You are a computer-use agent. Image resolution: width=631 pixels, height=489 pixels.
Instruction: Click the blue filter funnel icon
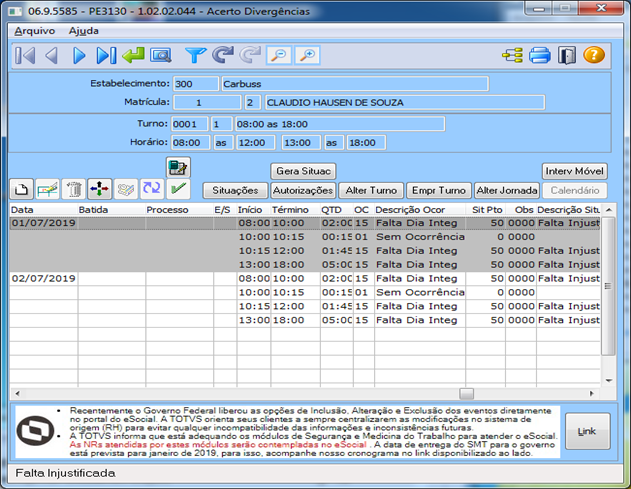tap(196, 55)
